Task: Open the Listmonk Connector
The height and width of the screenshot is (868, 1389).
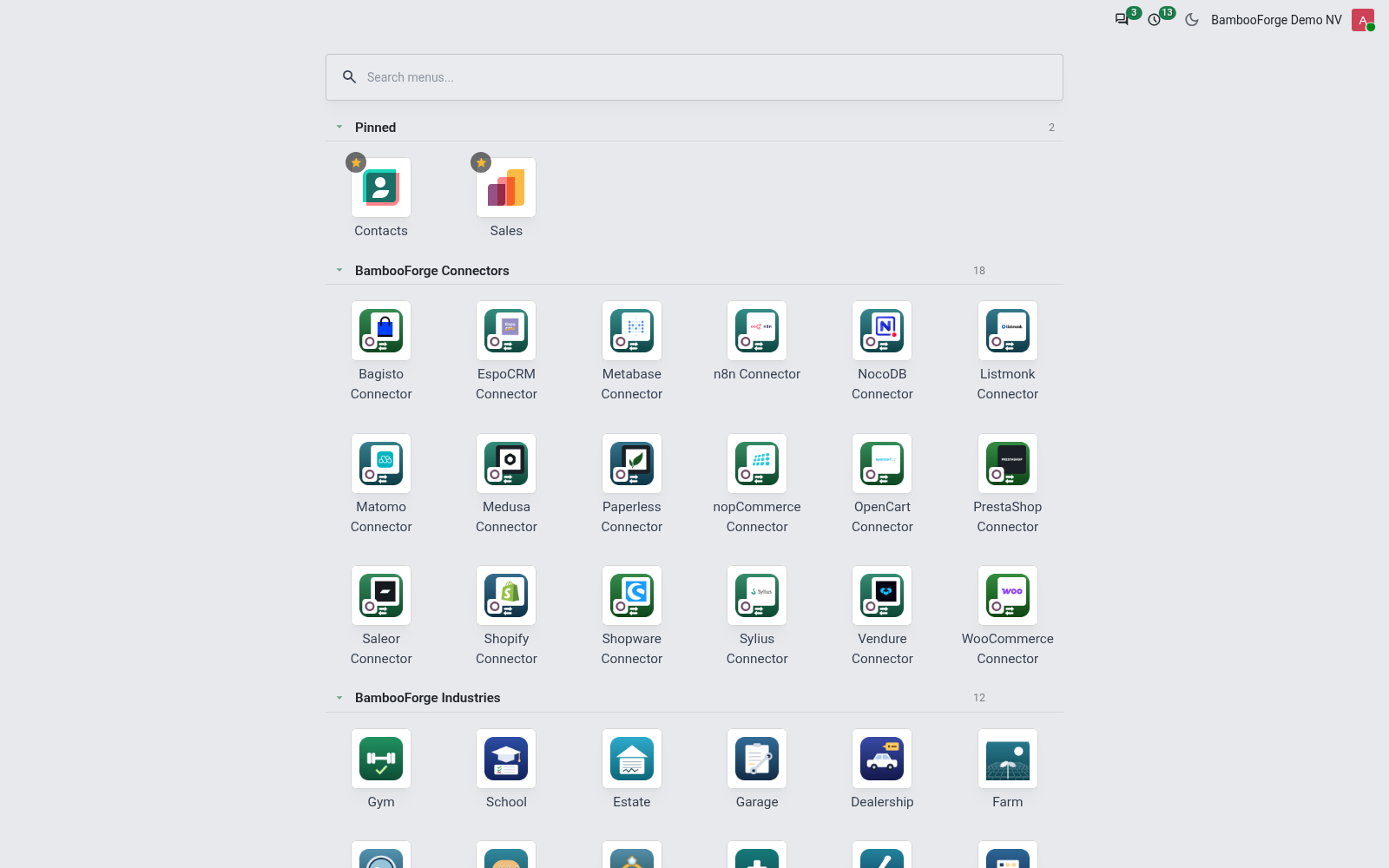Action: tap(1008, 331)
